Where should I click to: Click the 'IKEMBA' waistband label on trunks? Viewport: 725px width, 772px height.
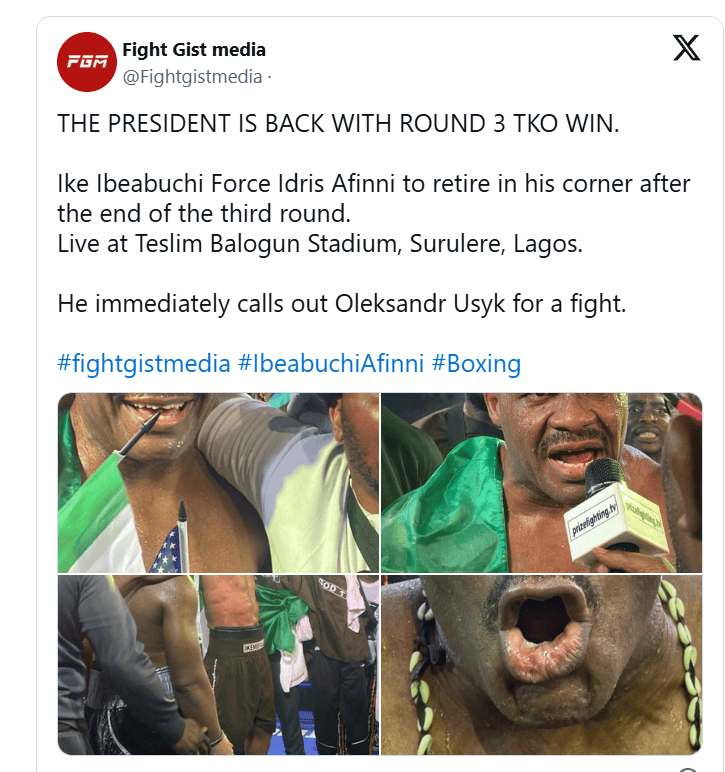253,645
